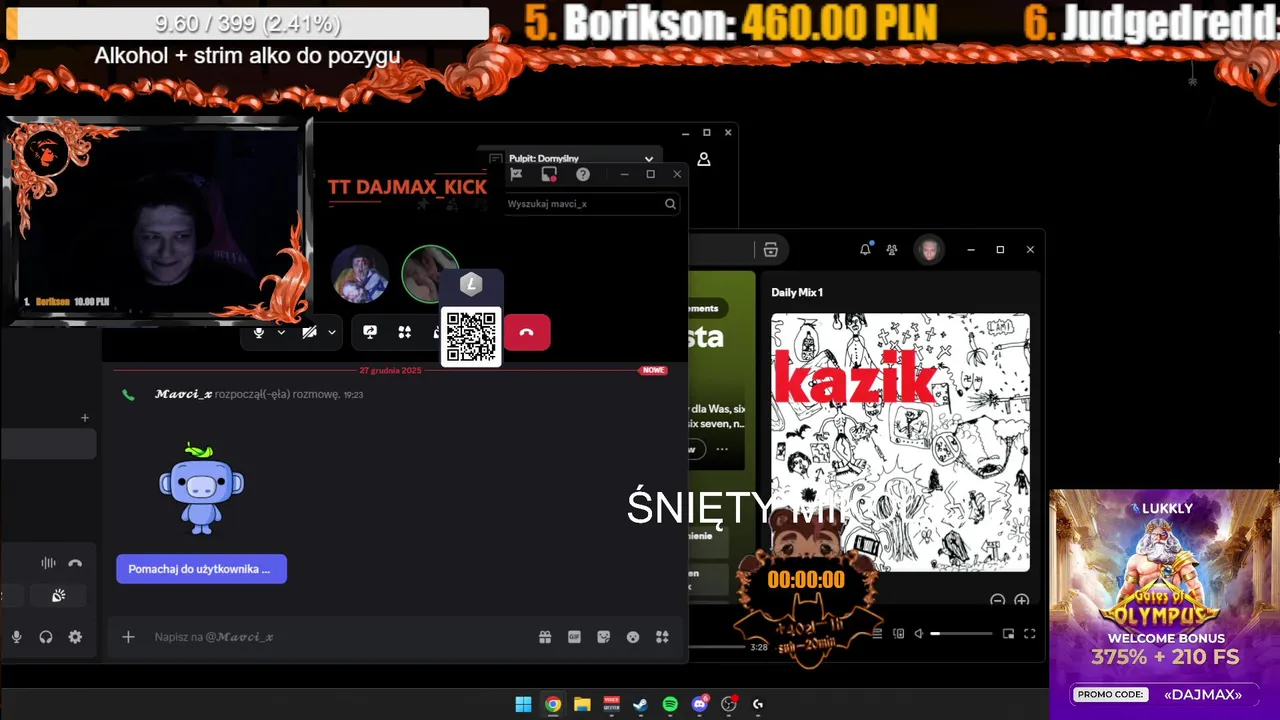Zoom out with the Spotify minus icon

click(997, 600)
